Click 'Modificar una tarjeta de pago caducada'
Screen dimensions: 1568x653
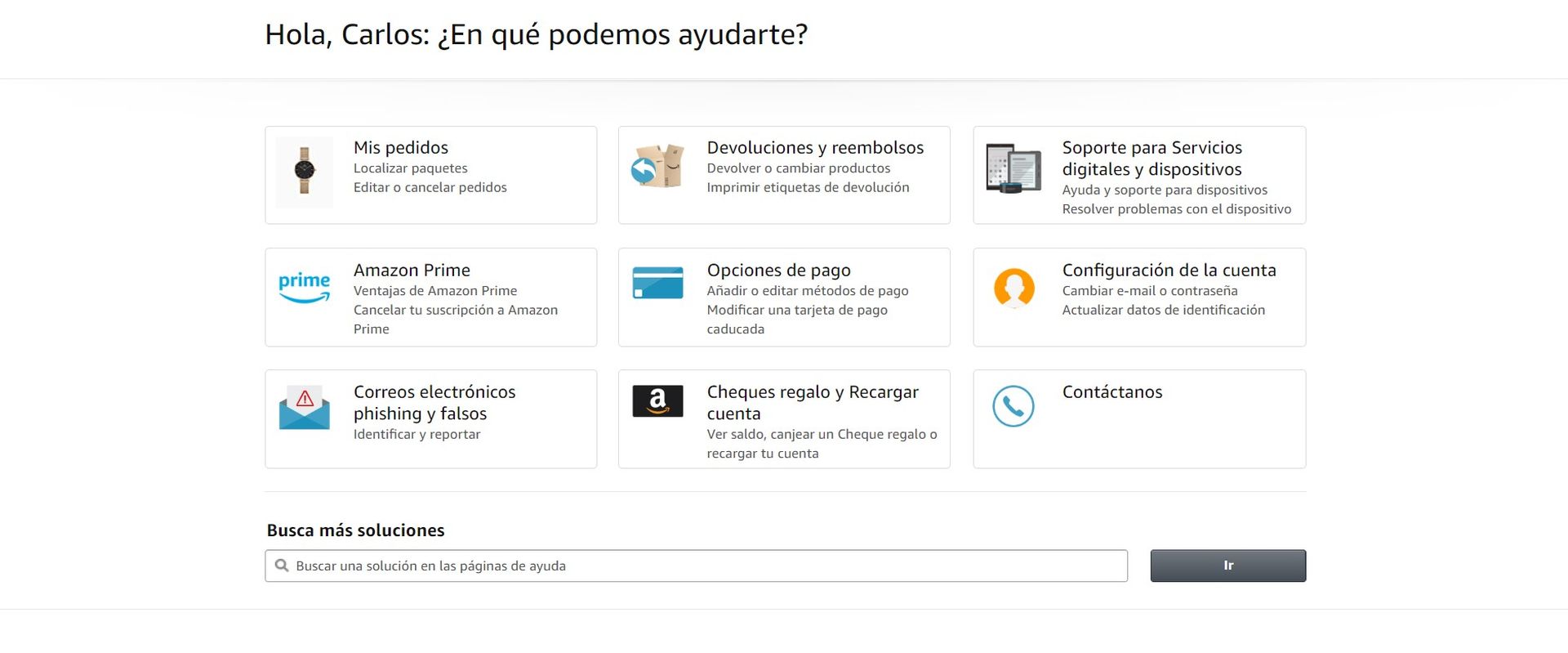[x=797, y=320]
